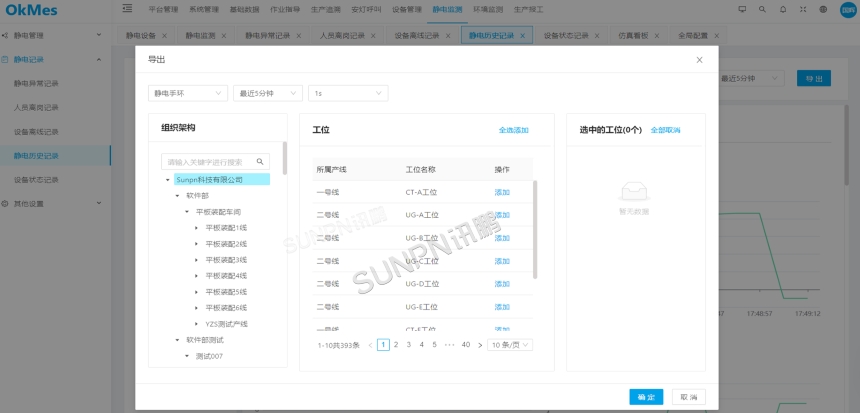Close the 静电监测 tab with its X
The image size is (860, 413).
[x=224, y=36]
